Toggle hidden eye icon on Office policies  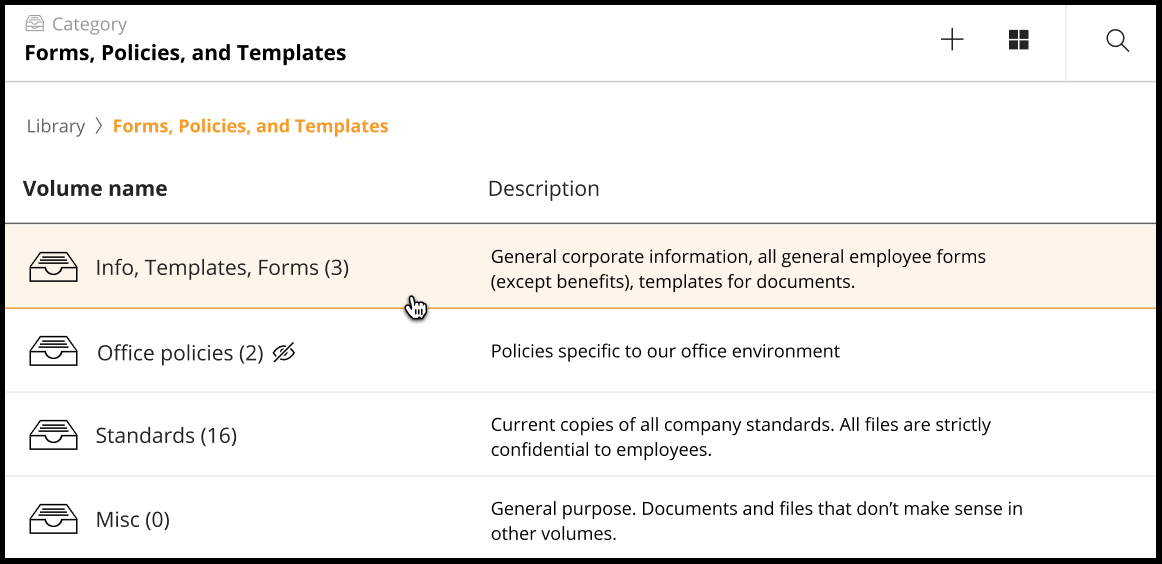pyautogui.click(x=284, y=352)
